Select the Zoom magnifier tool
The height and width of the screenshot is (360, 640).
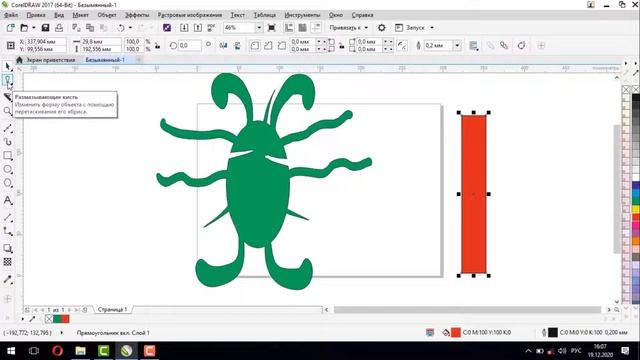pos(7,111)
